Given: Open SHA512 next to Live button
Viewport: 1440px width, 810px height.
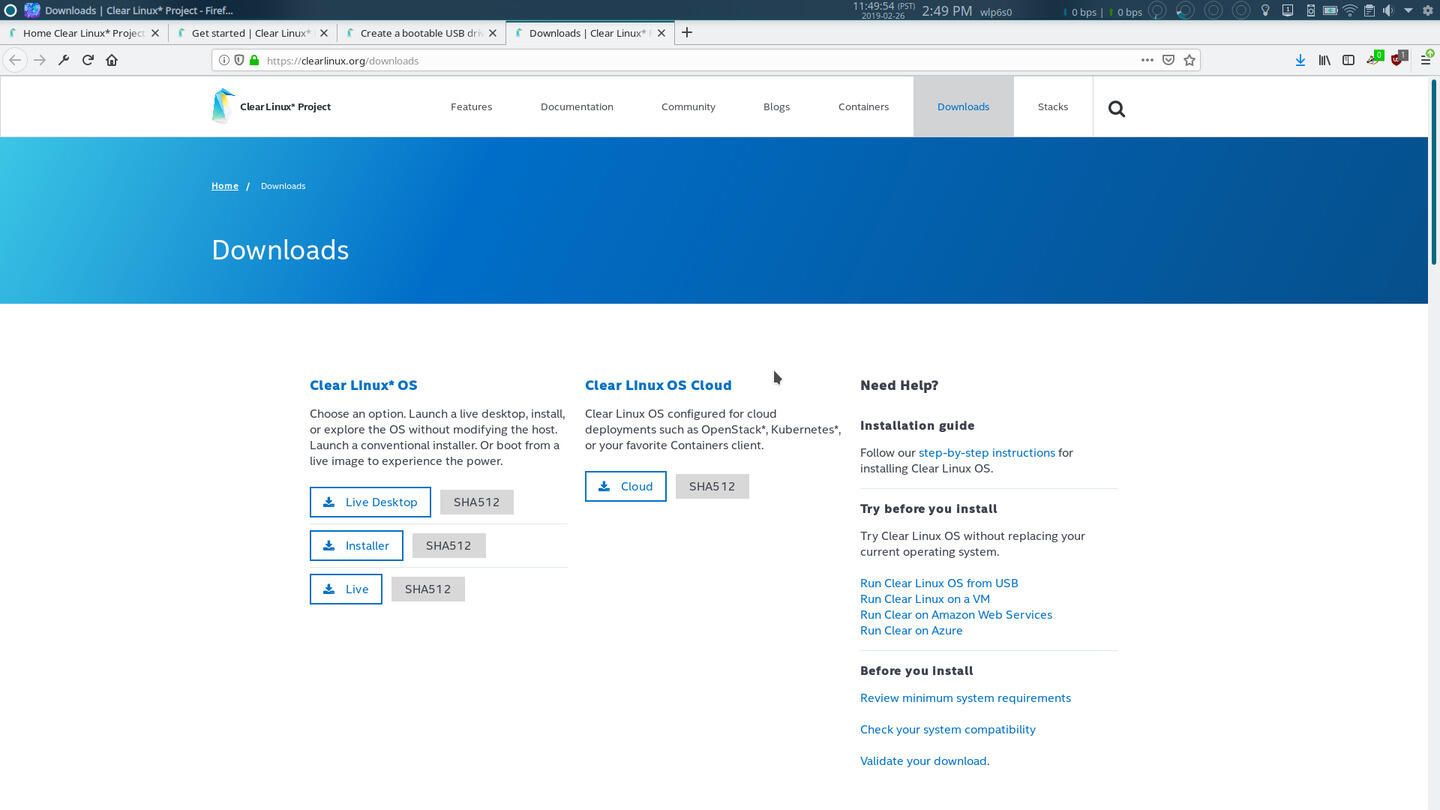Looking at the screenshot, I should [x=428, y=589].
